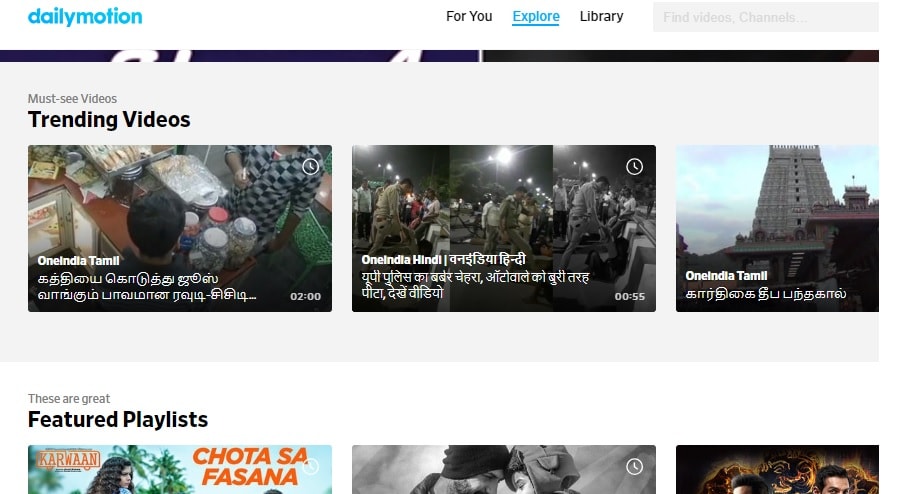Open the For You tab
The image size is (915, 494).
[x=469, y=17]
